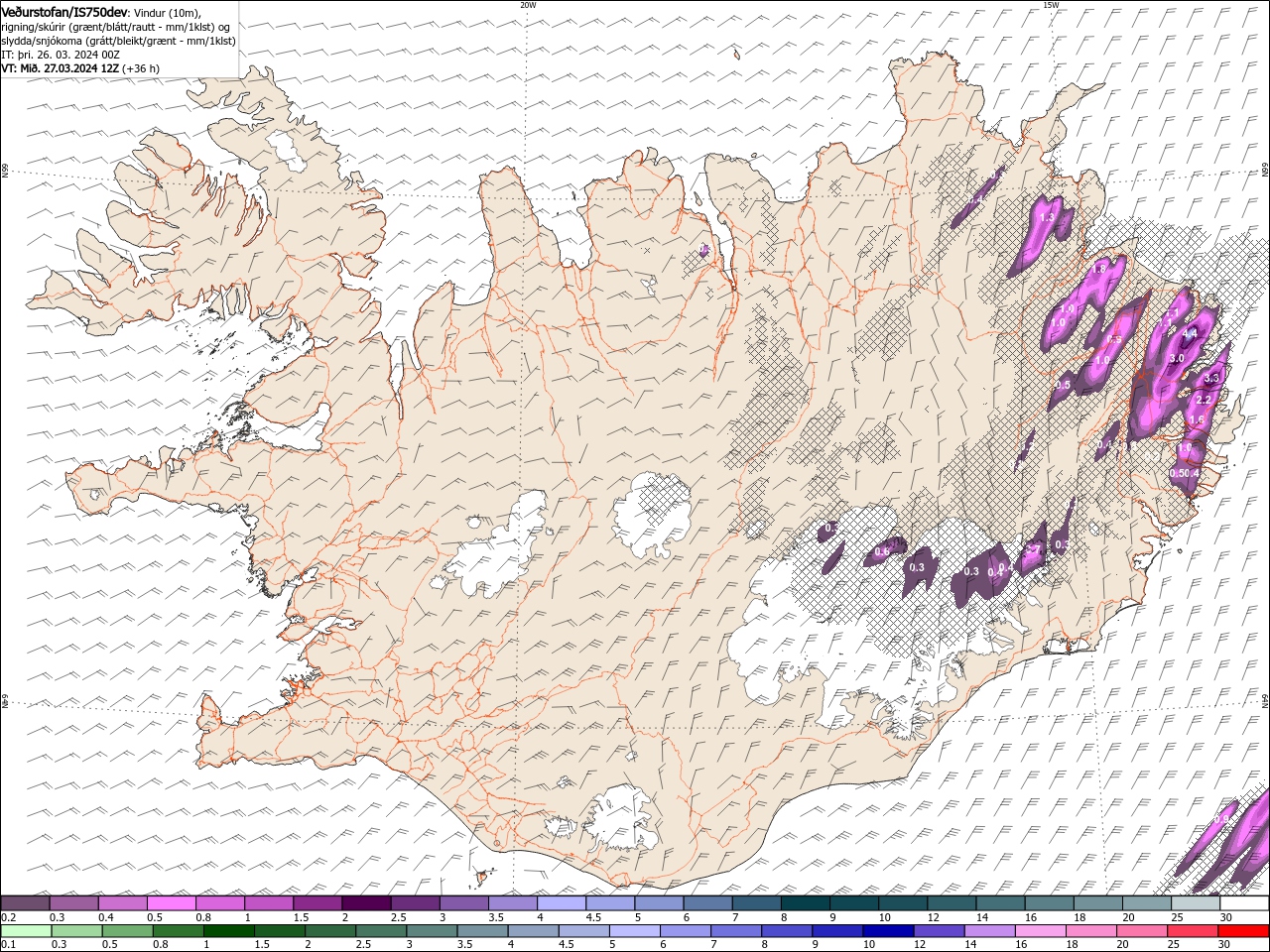Click the 4.4 snowfall maximum value

tap(1190, 334)
